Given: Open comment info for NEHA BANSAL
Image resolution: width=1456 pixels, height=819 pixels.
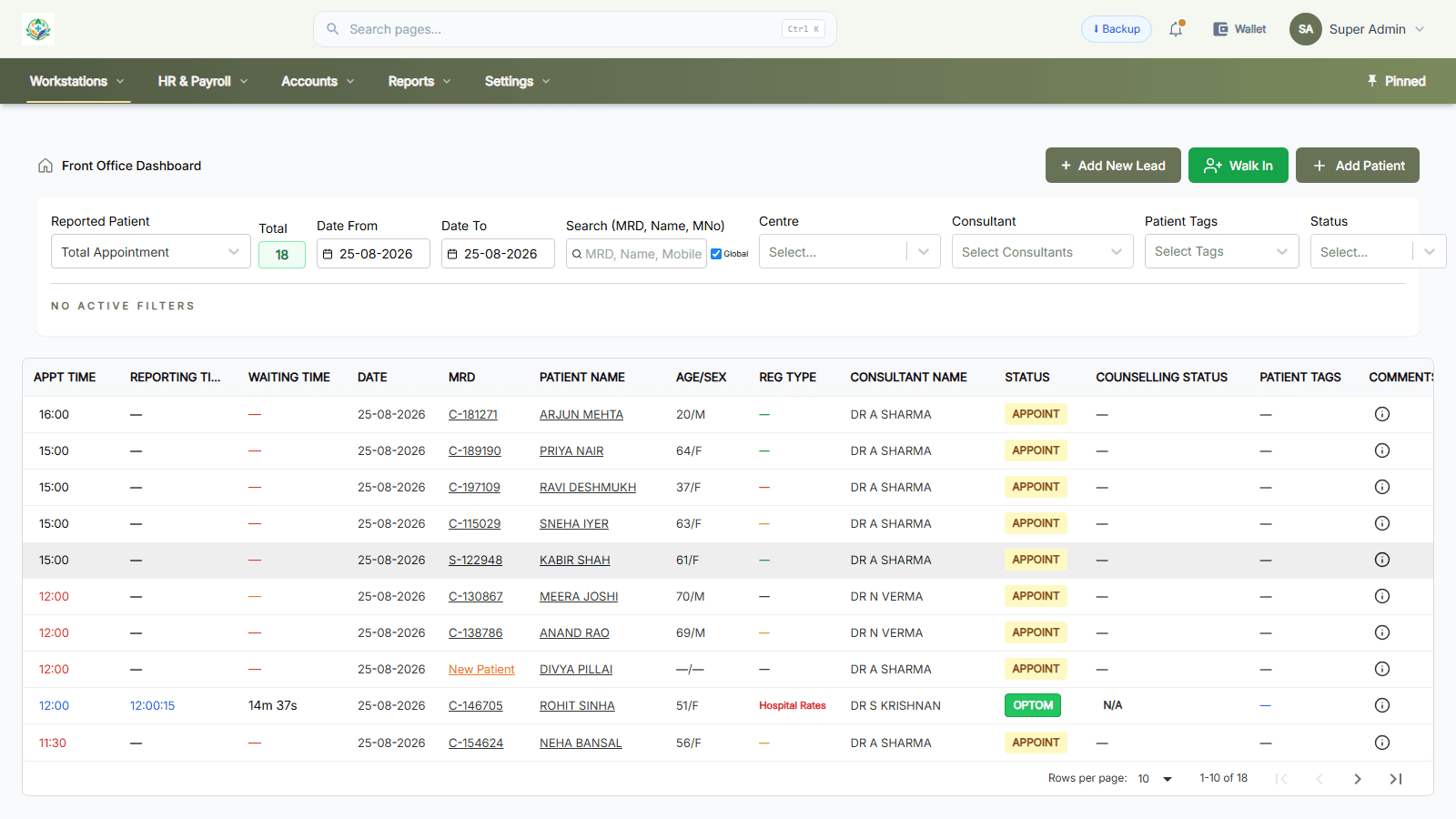Looking at the screenshot, I should [x=1382, y=743].
